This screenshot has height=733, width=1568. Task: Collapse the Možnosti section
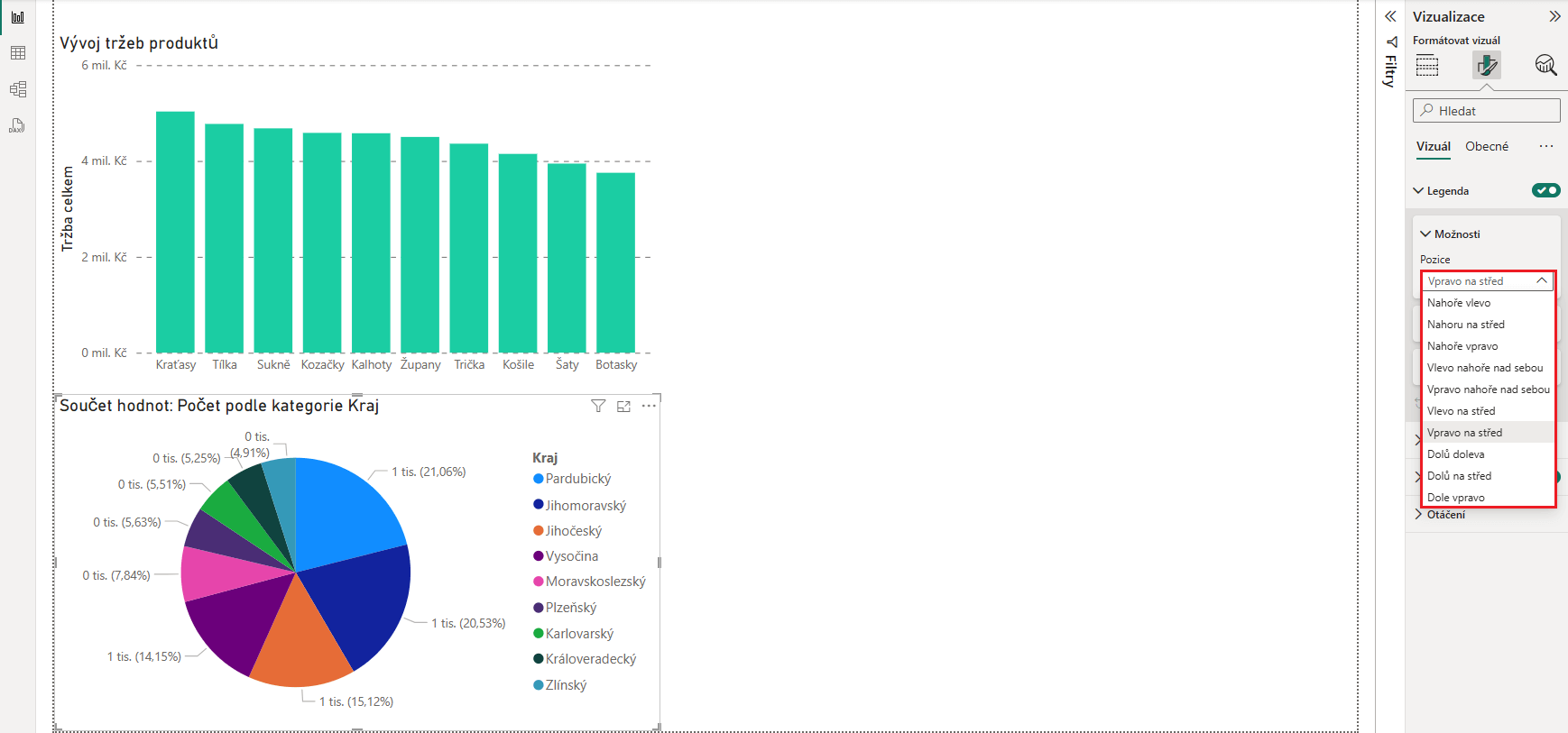pyautogui.click(x=1425, y=234)
